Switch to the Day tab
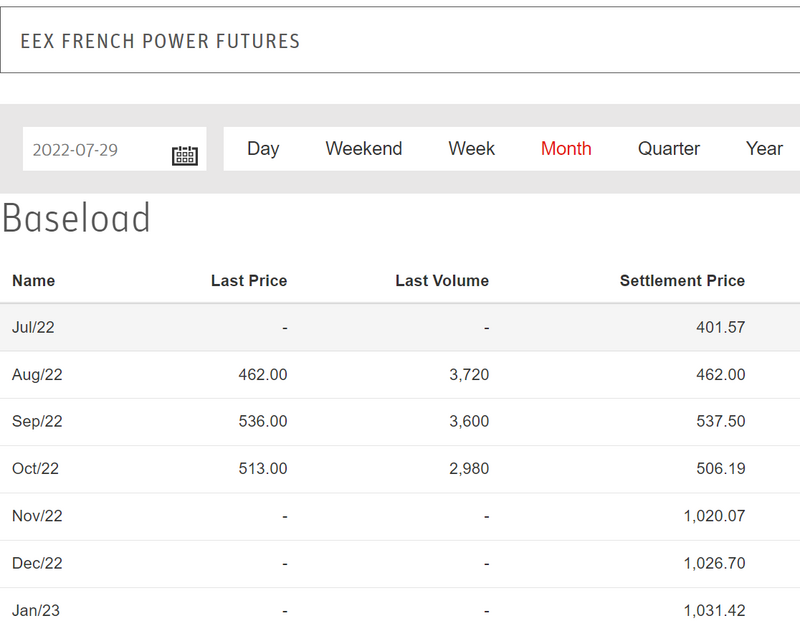Screen dimensions: 800x626 point(263,149)
